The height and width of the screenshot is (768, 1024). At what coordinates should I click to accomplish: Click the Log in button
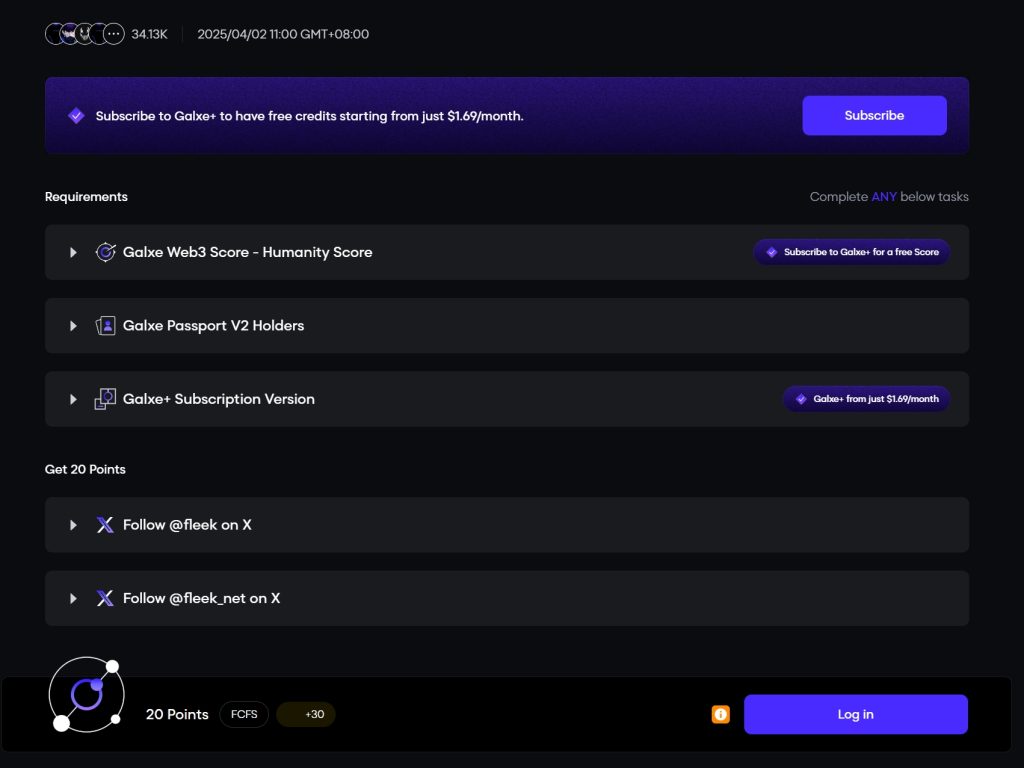(x=856, y=714)
